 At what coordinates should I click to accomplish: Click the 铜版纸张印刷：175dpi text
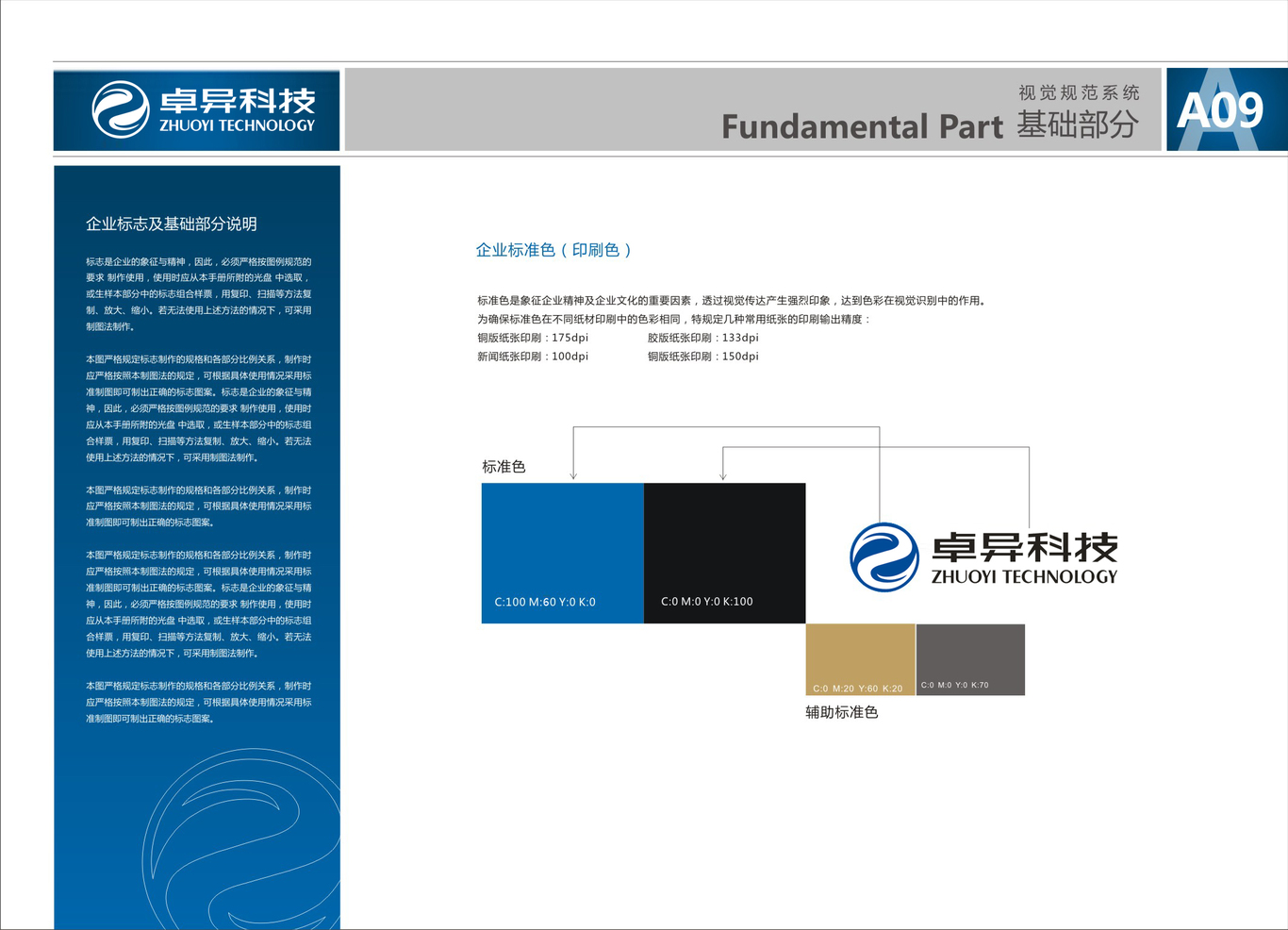[533, 338]
